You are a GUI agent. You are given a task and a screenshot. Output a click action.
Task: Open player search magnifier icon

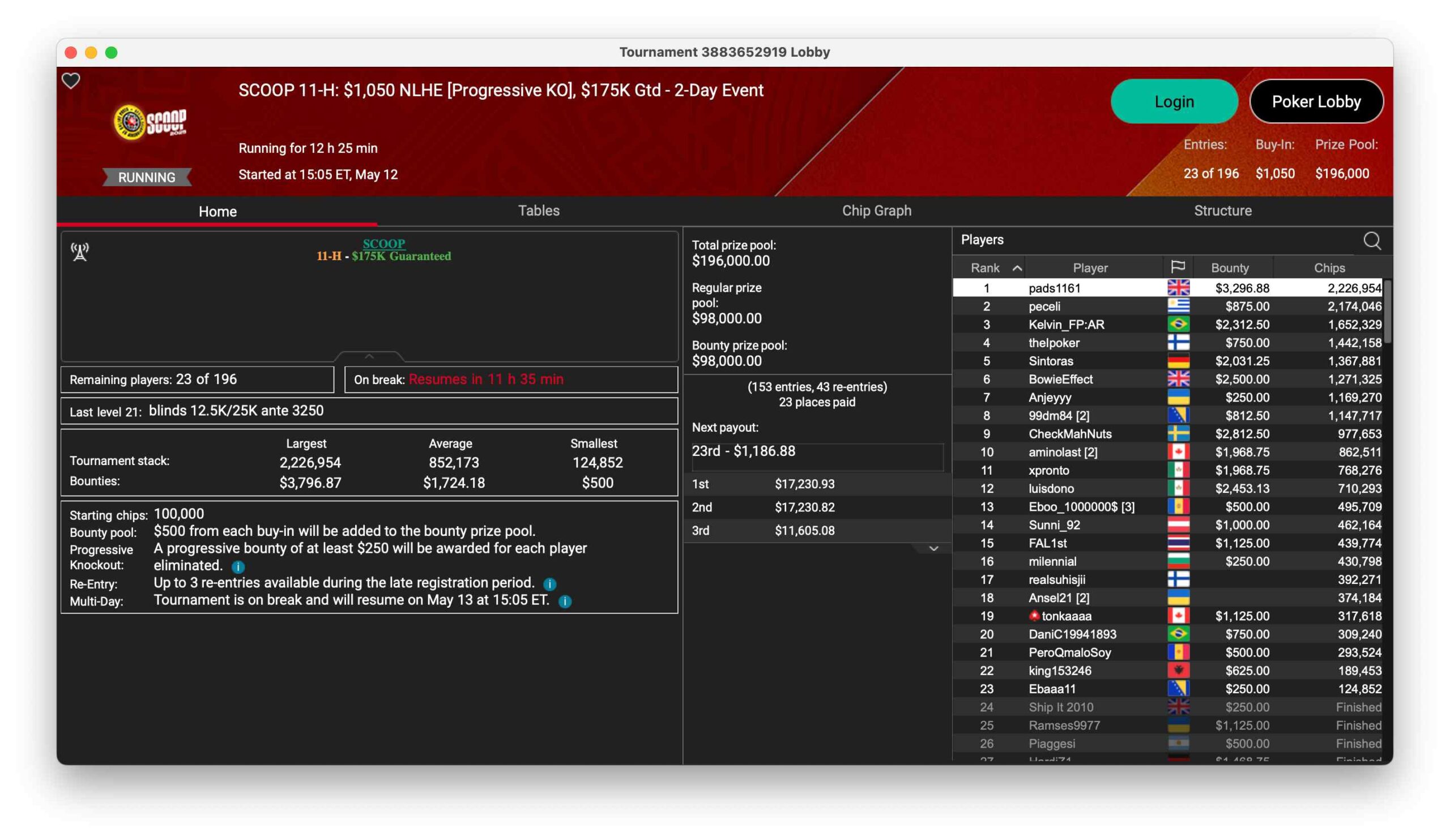[1372, 241]
